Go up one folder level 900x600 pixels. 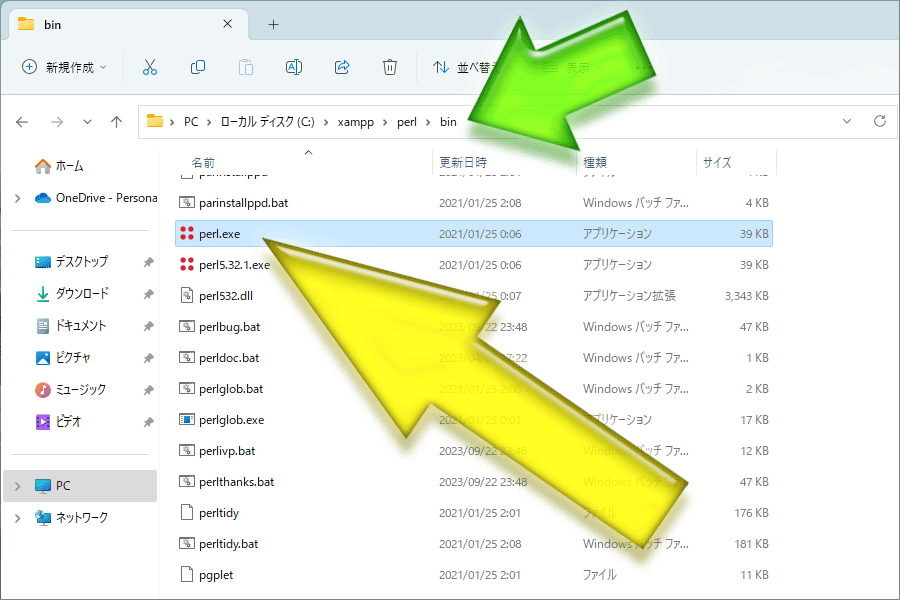[x=117, y=122]
